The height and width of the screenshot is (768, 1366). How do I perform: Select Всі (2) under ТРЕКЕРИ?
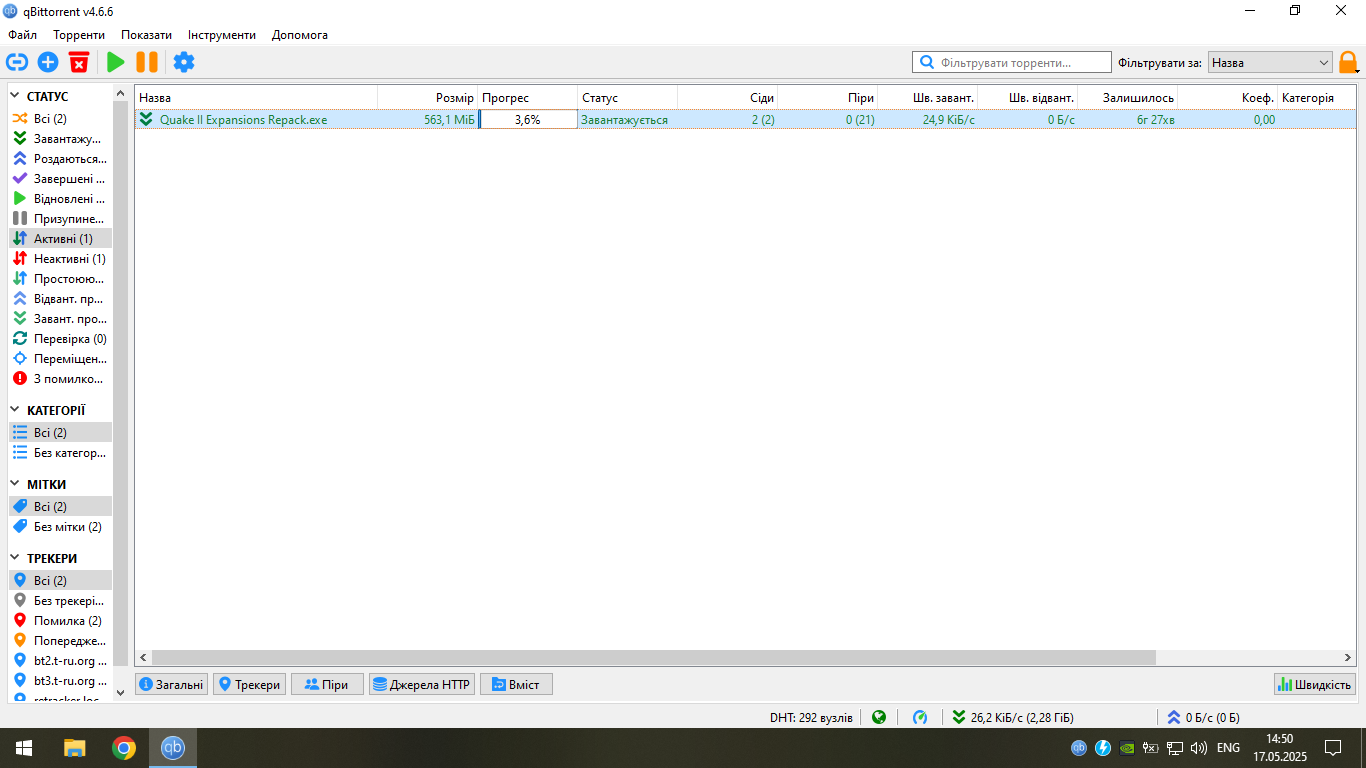tap(60, 581)
